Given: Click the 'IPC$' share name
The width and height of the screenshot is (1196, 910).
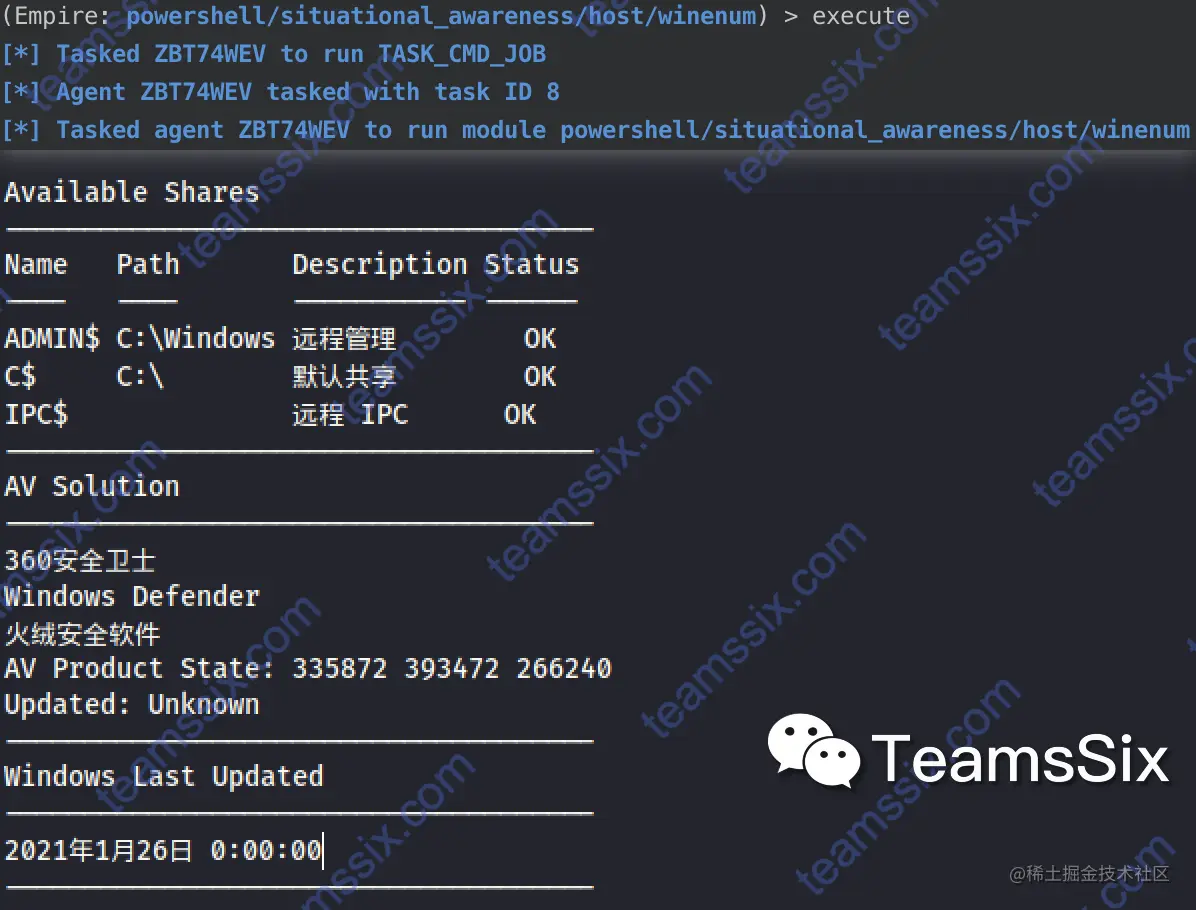Looking at the screenshot, I should (36, 414).
